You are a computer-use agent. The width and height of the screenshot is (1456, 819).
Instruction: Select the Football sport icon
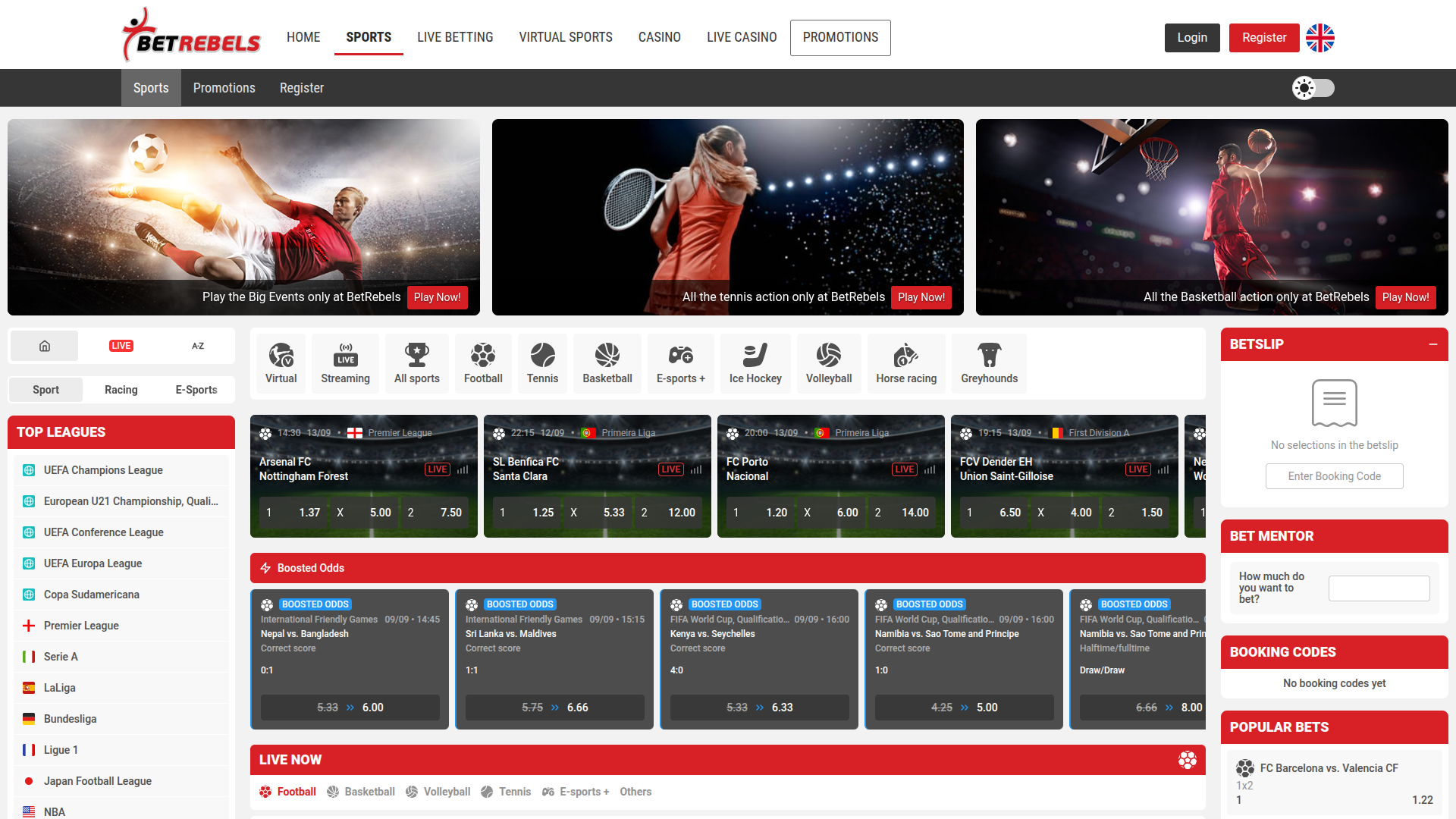coord(483,362)
